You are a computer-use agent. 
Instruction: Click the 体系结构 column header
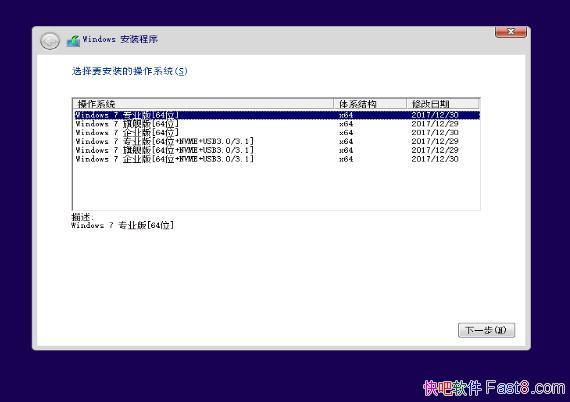[370, 104]
